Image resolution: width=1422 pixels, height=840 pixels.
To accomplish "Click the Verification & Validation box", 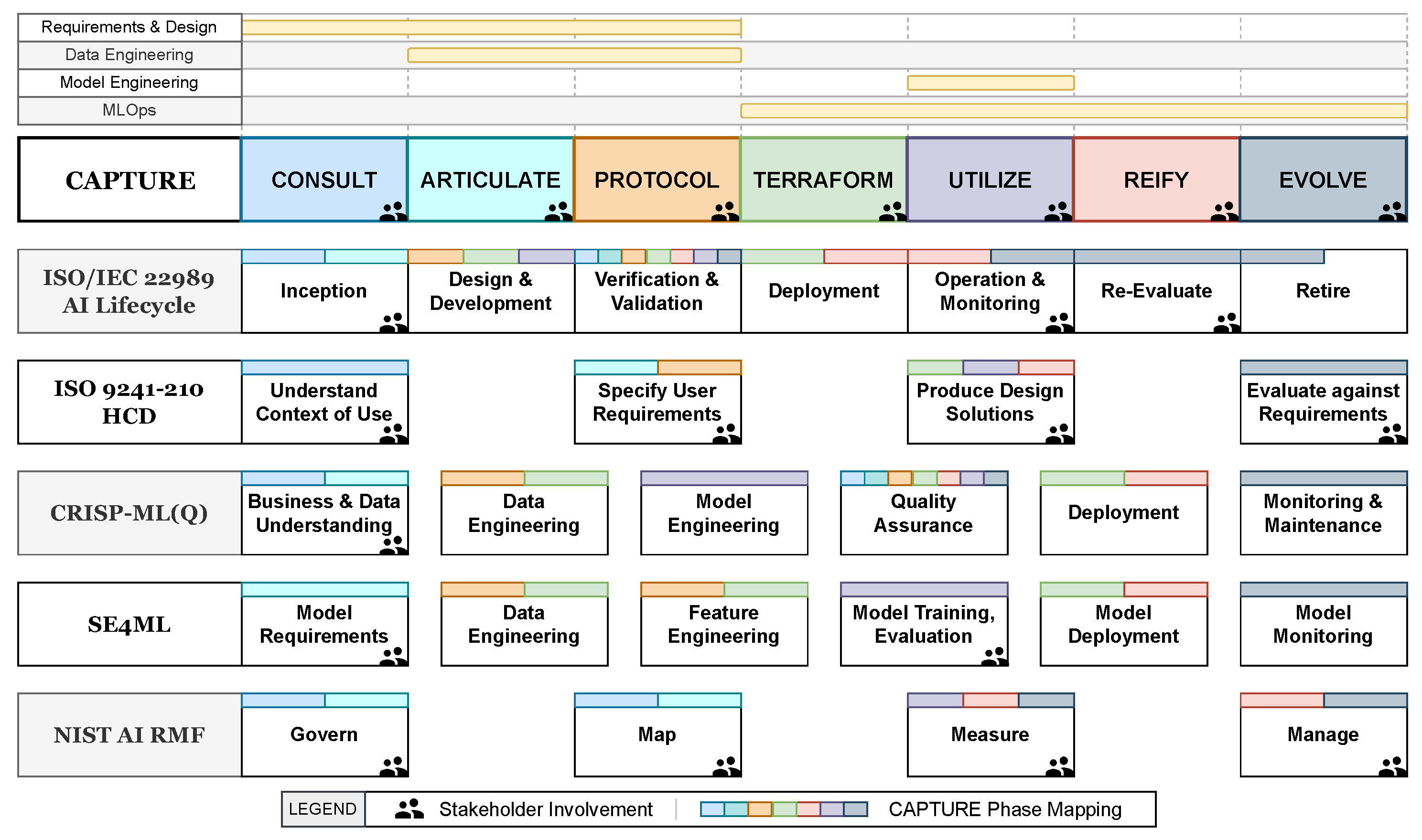I will [x=657, y=291].
